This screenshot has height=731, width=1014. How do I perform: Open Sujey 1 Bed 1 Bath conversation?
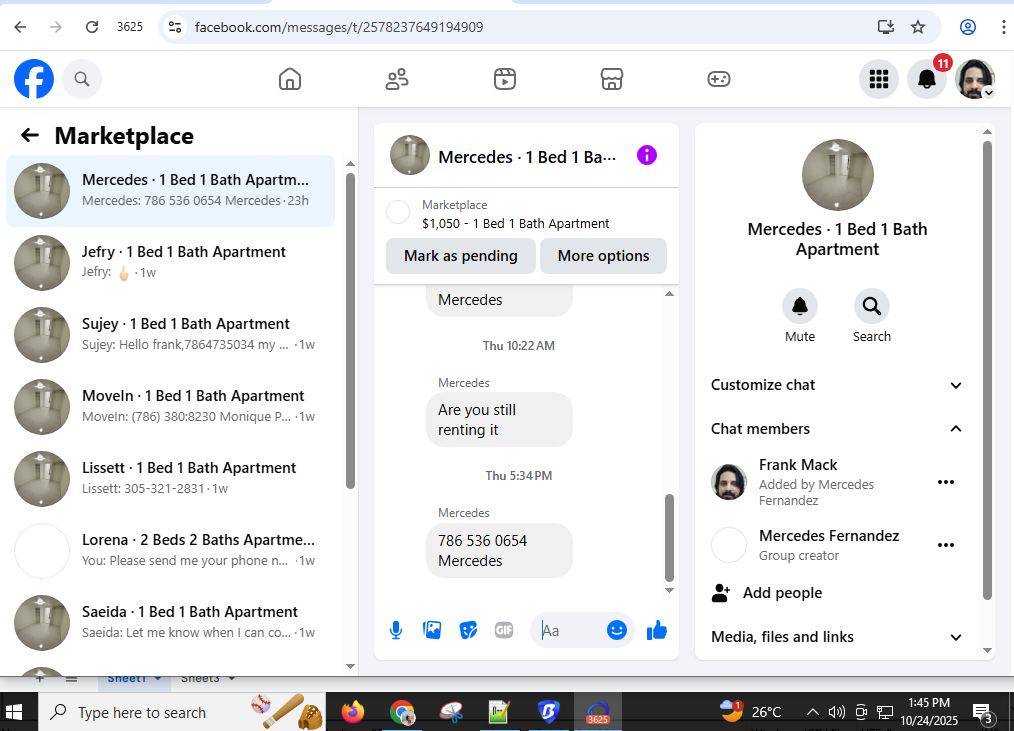171,334
